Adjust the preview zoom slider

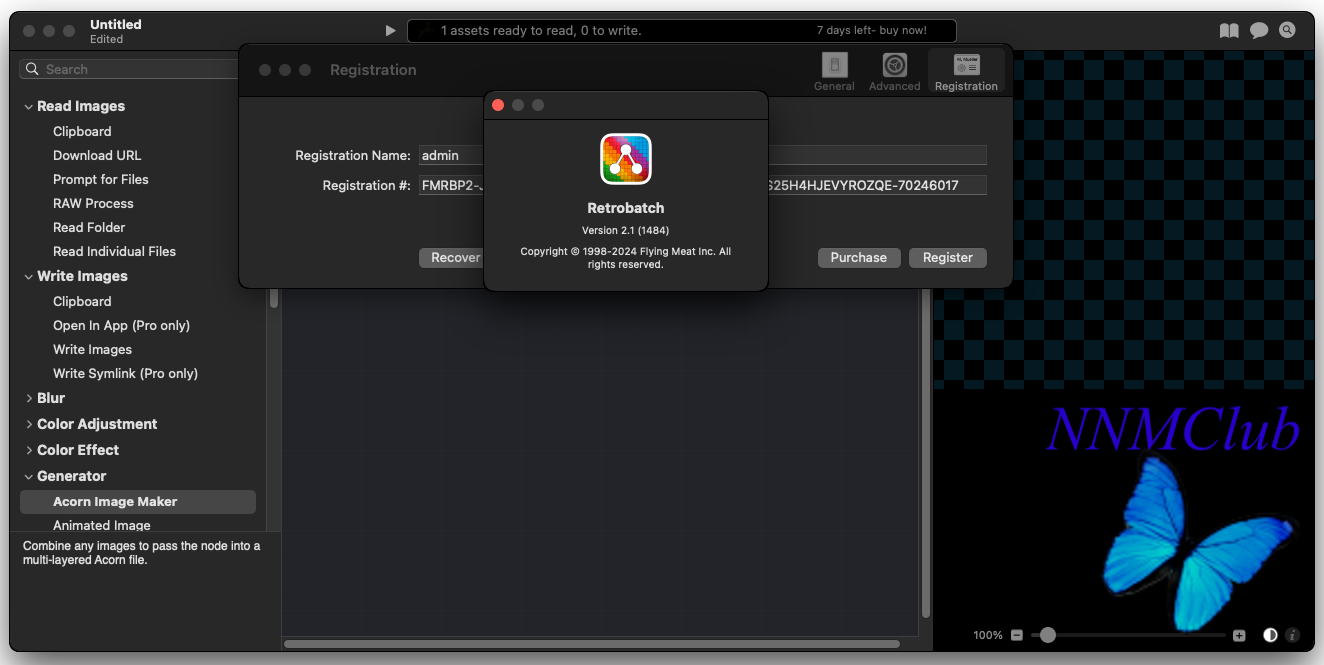tap(1128, 635)
